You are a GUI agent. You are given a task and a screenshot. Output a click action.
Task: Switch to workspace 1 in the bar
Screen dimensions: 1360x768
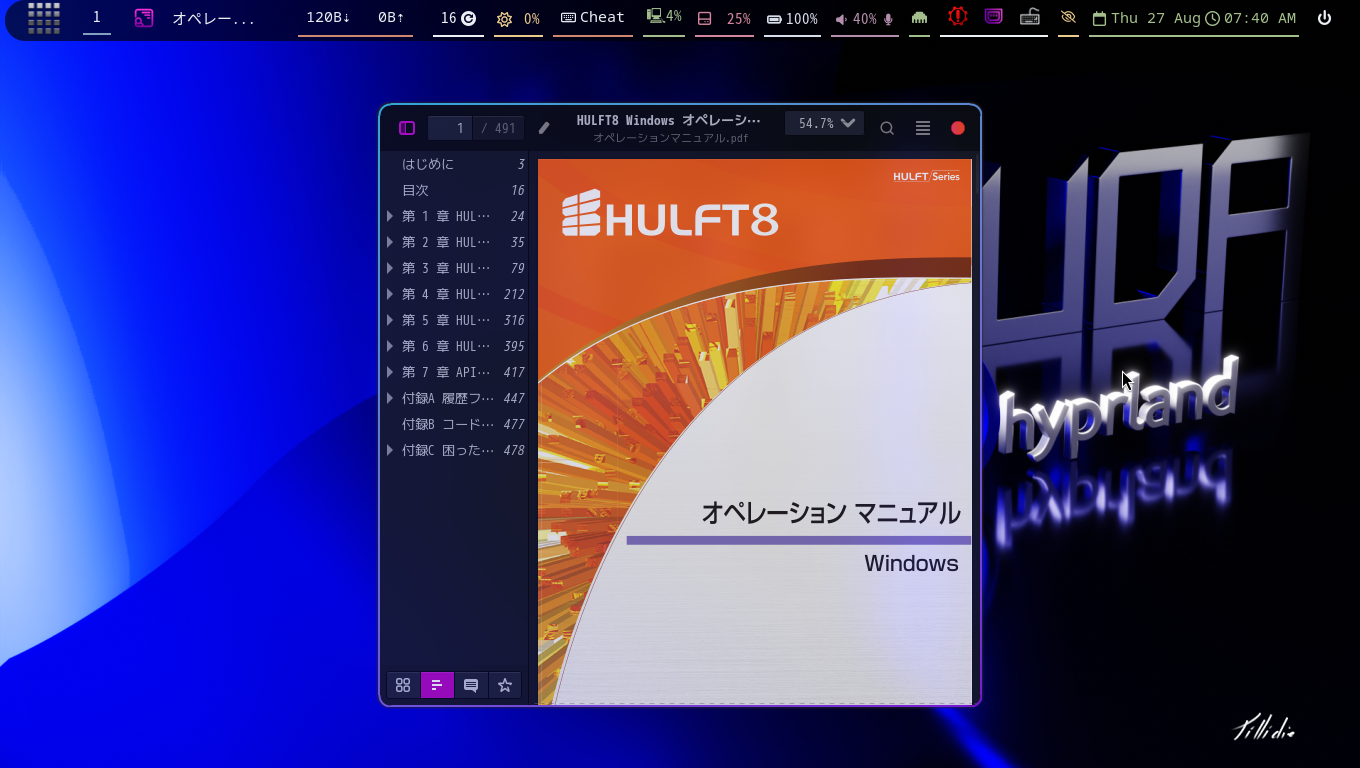97,18
